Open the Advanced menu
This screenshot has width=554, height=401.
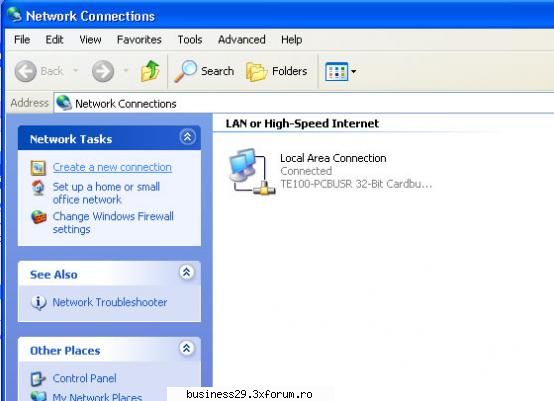[x=242, y=40]
